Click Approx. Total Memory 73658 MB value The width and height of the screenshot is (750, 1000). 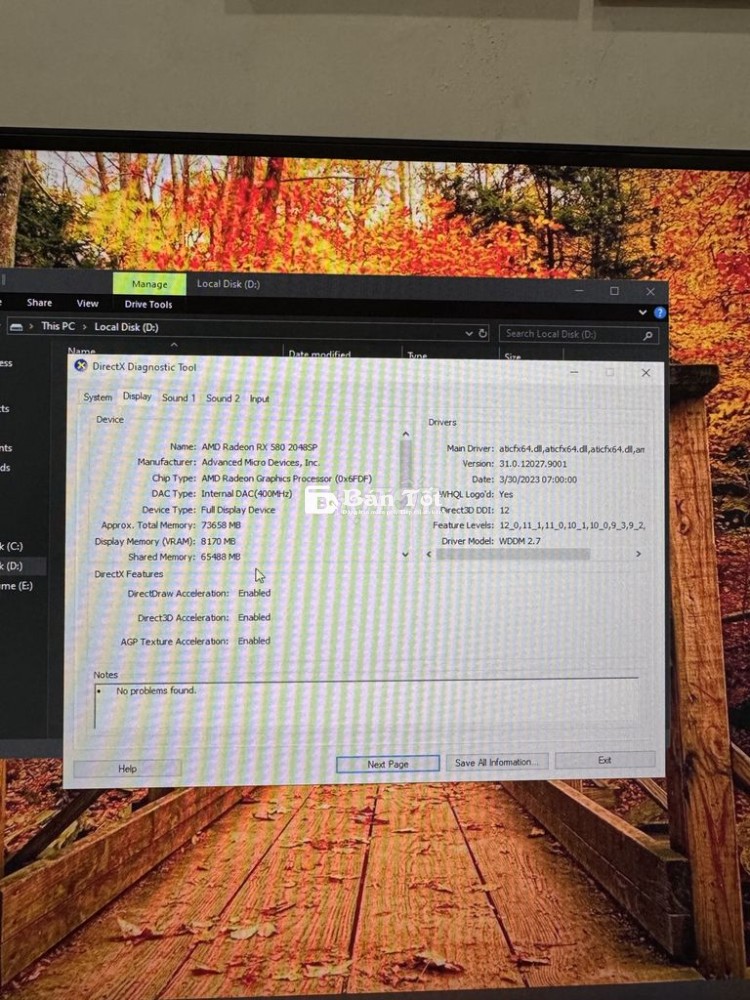tap(221, 525)
